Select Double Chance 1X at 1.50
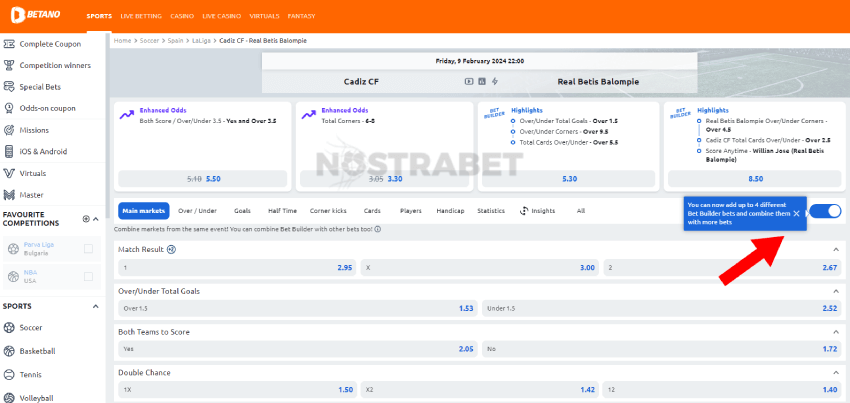The height and width of the screenshot is (403, 850). pyautogui.click(x=237, y=389)
